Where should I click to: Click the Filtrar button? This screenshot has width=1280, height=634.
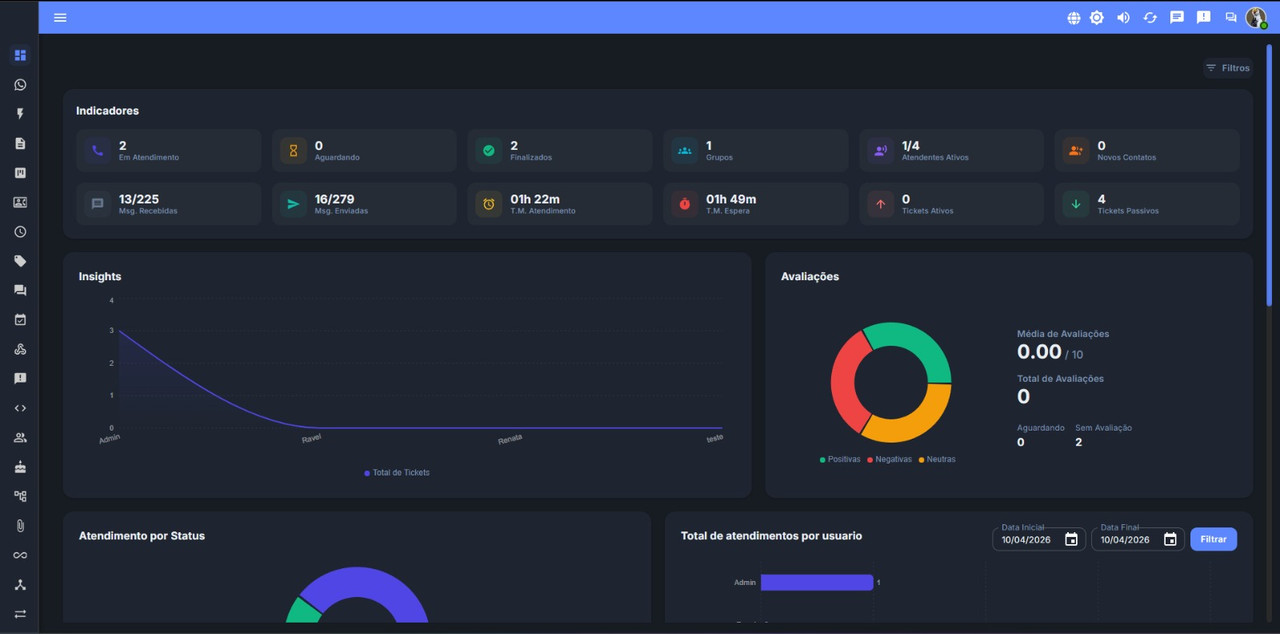(1213, 539)
